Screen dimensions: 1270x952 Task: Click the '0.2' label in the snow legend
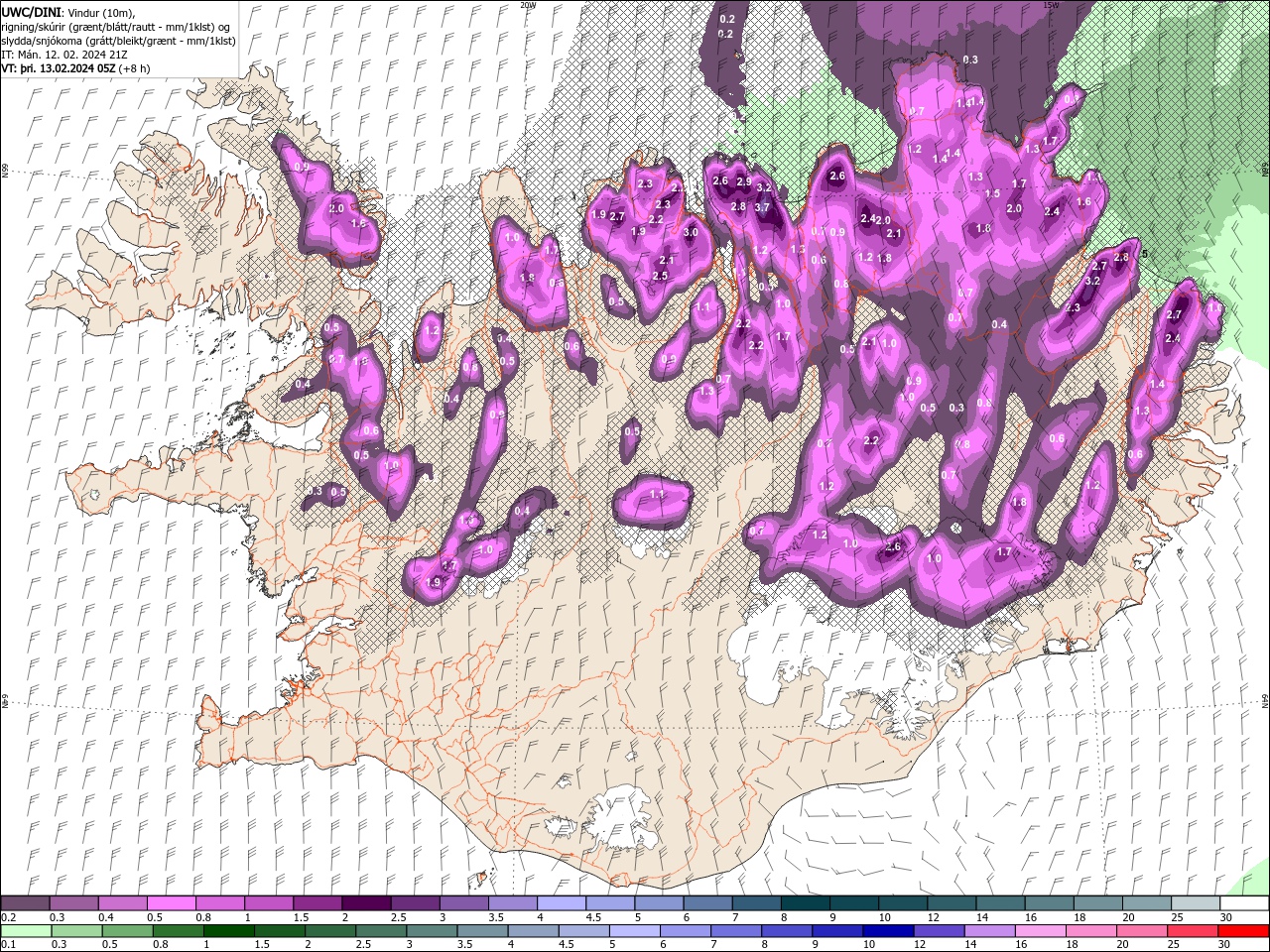tap(9, 917)
